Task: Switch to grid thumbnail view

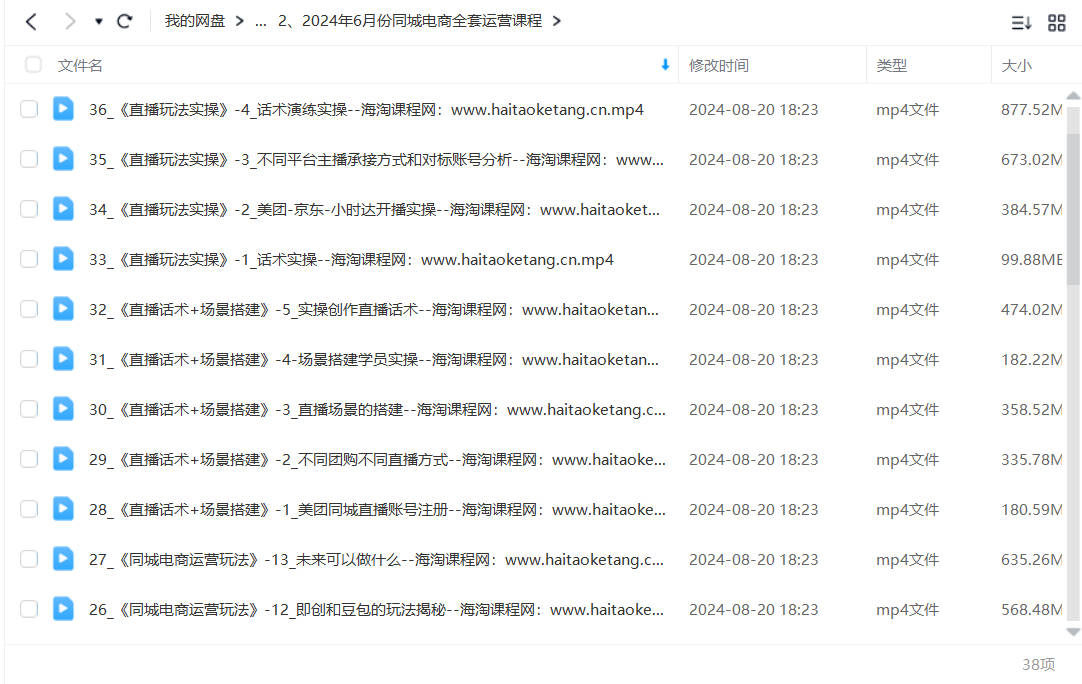Action: (1056, 23)
